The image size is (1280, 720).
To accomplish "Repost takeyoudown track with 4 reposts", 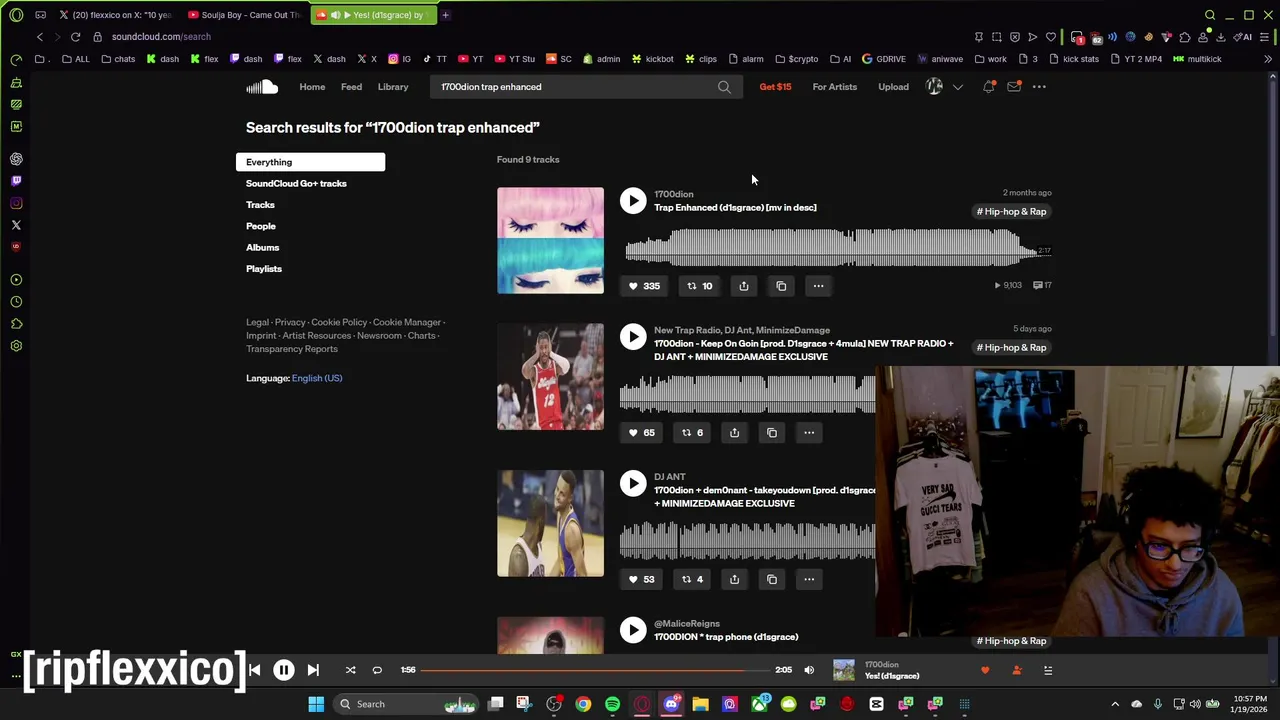I will [x=692, y=579].
